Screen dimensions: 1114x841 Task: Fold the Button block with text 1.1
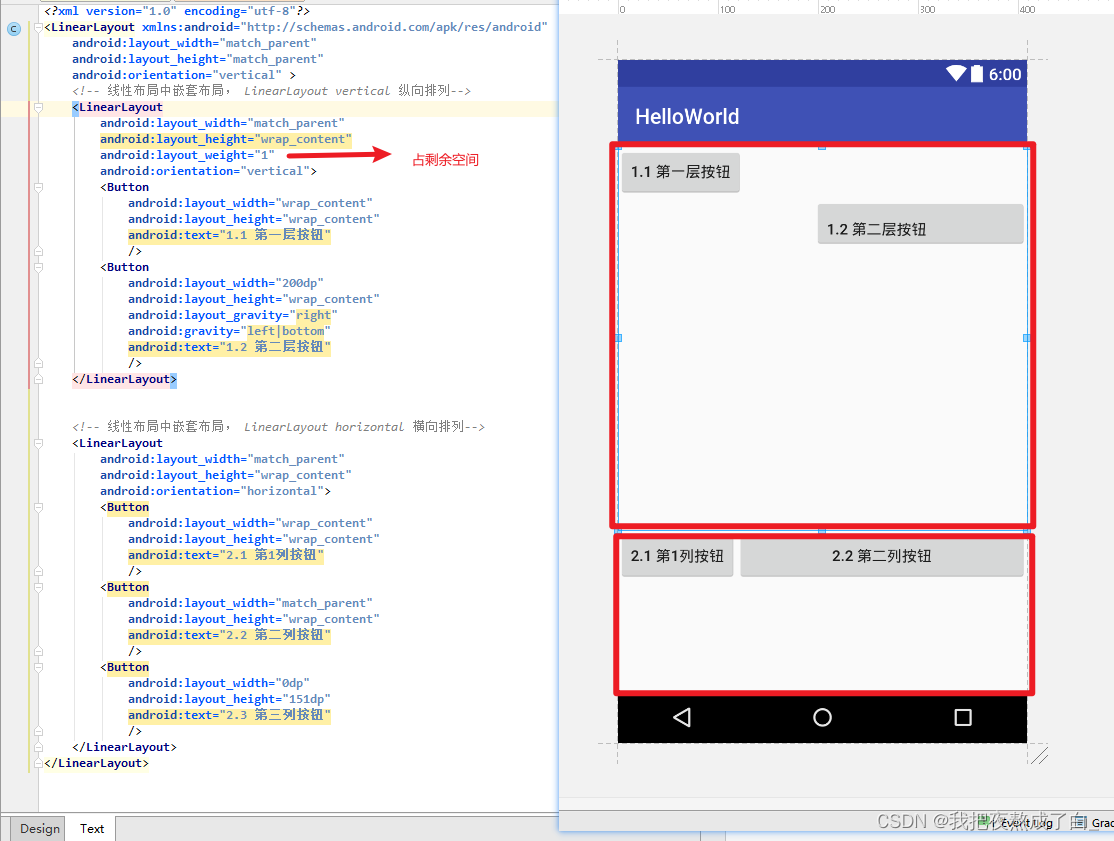coord(38,188)
